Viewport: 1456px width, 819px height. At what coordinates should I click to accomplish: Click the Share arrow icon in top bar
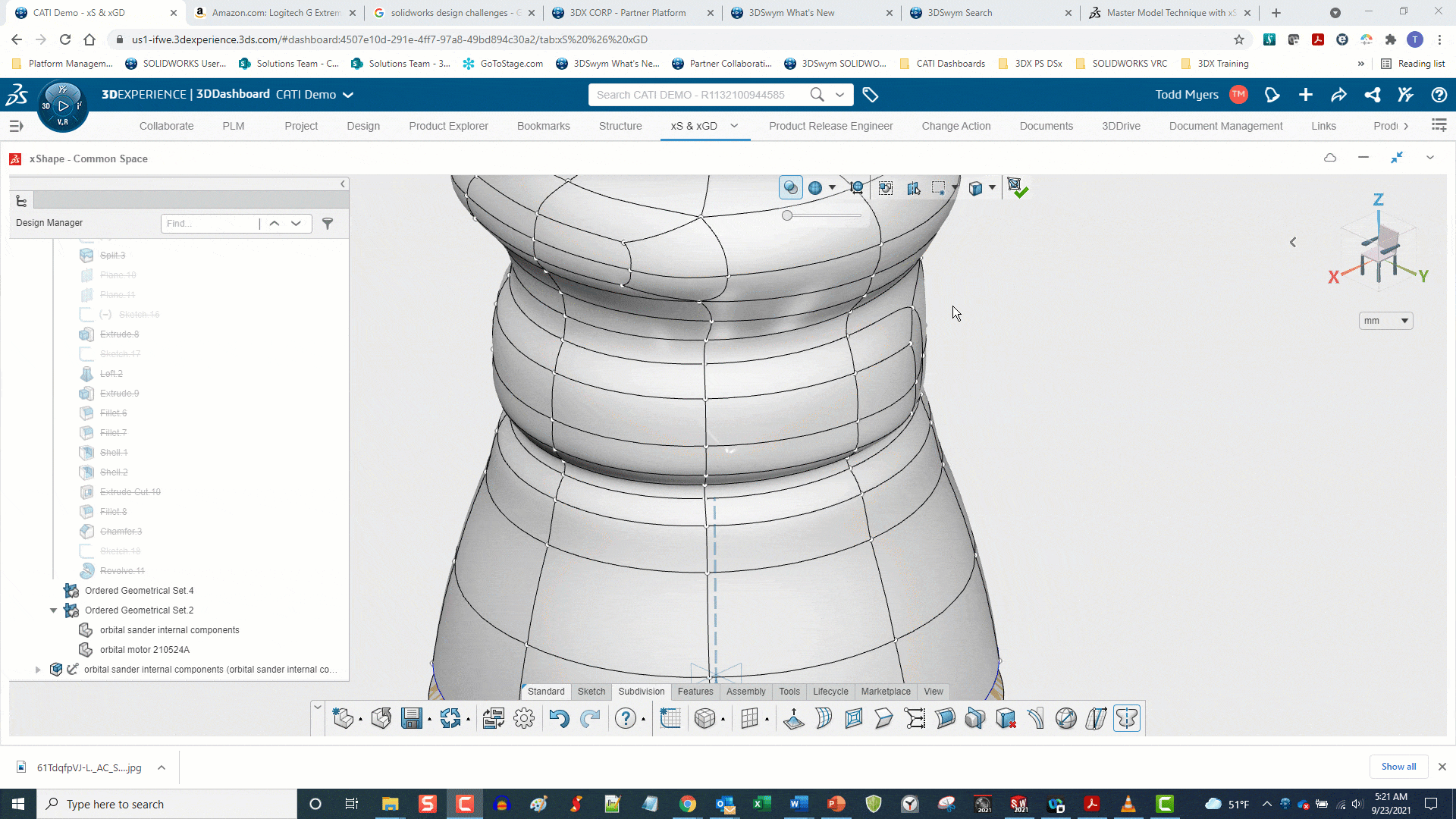click(1338, 95)
